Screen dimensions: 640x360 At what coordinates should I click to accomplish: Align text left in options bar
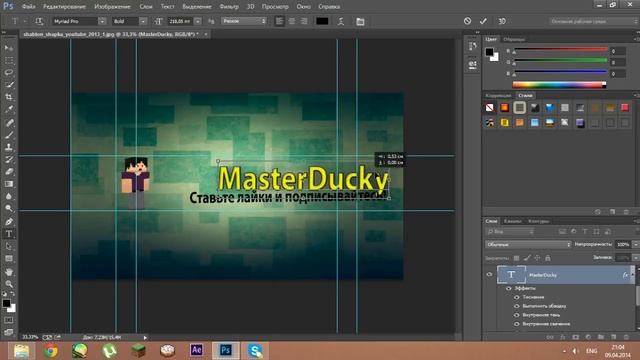[279, 21]
